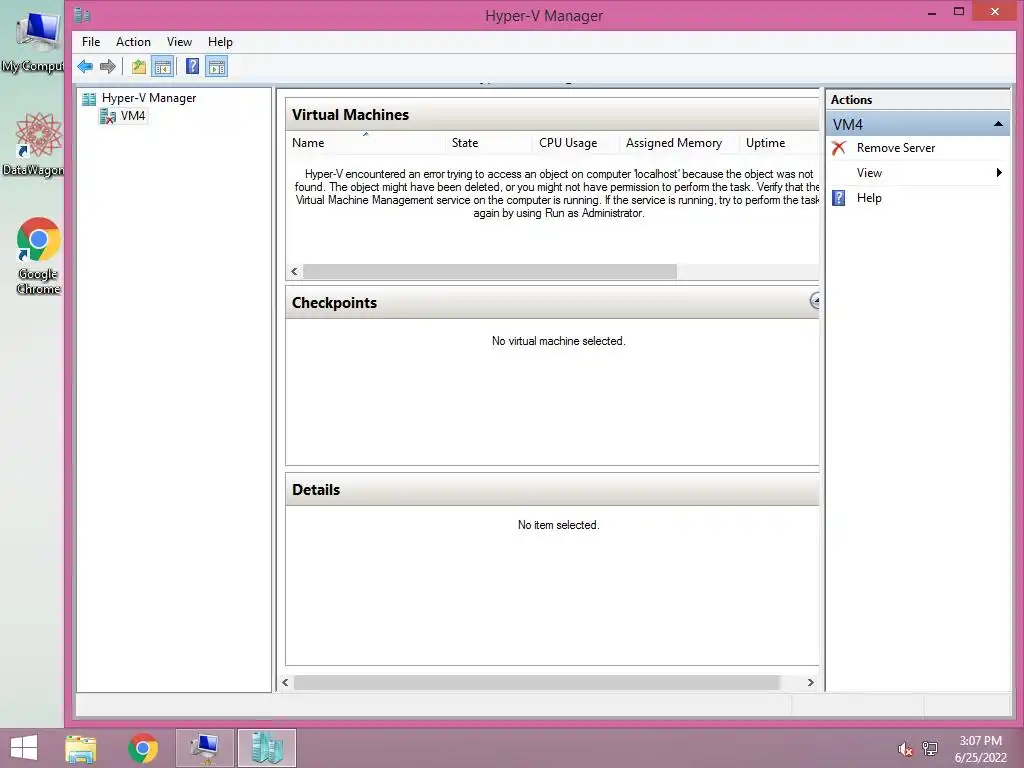1024x768 pixels.
Task: Click the Virtual Machines section heading
Action: [350, 115]
